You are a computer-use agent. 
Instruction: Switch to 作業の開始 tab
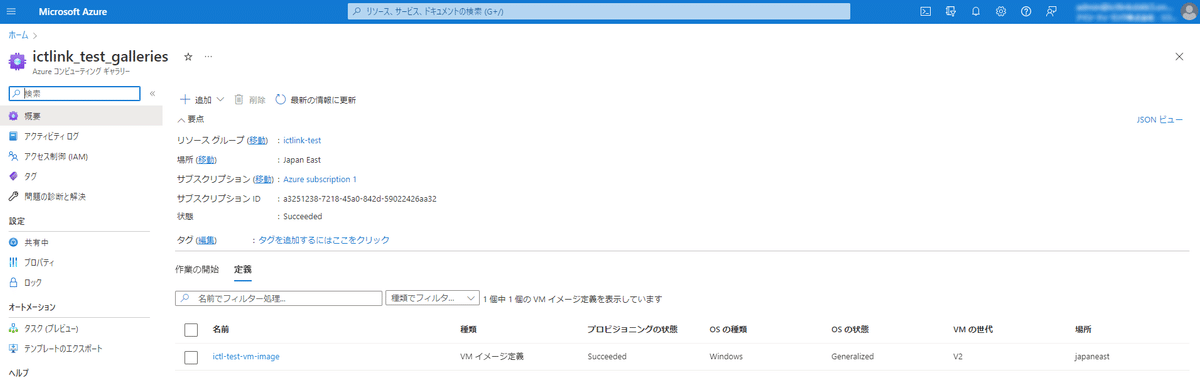pyautogui.click(x=196, y=270)
